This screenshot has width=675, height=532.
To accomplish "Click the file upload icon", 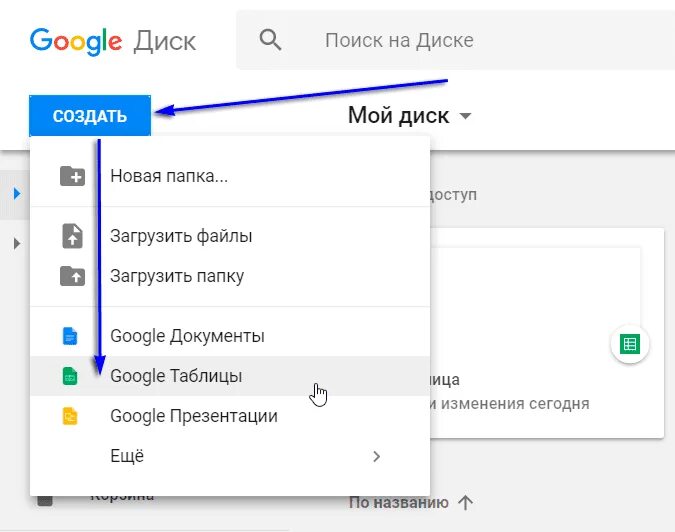I will pos(72,236).
